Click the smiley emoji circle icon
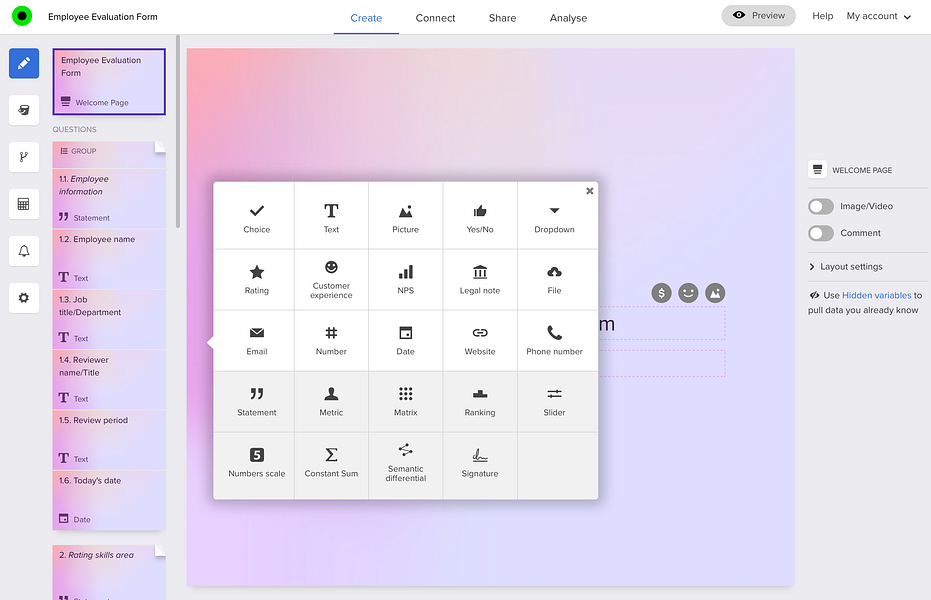 pos(688,293)
